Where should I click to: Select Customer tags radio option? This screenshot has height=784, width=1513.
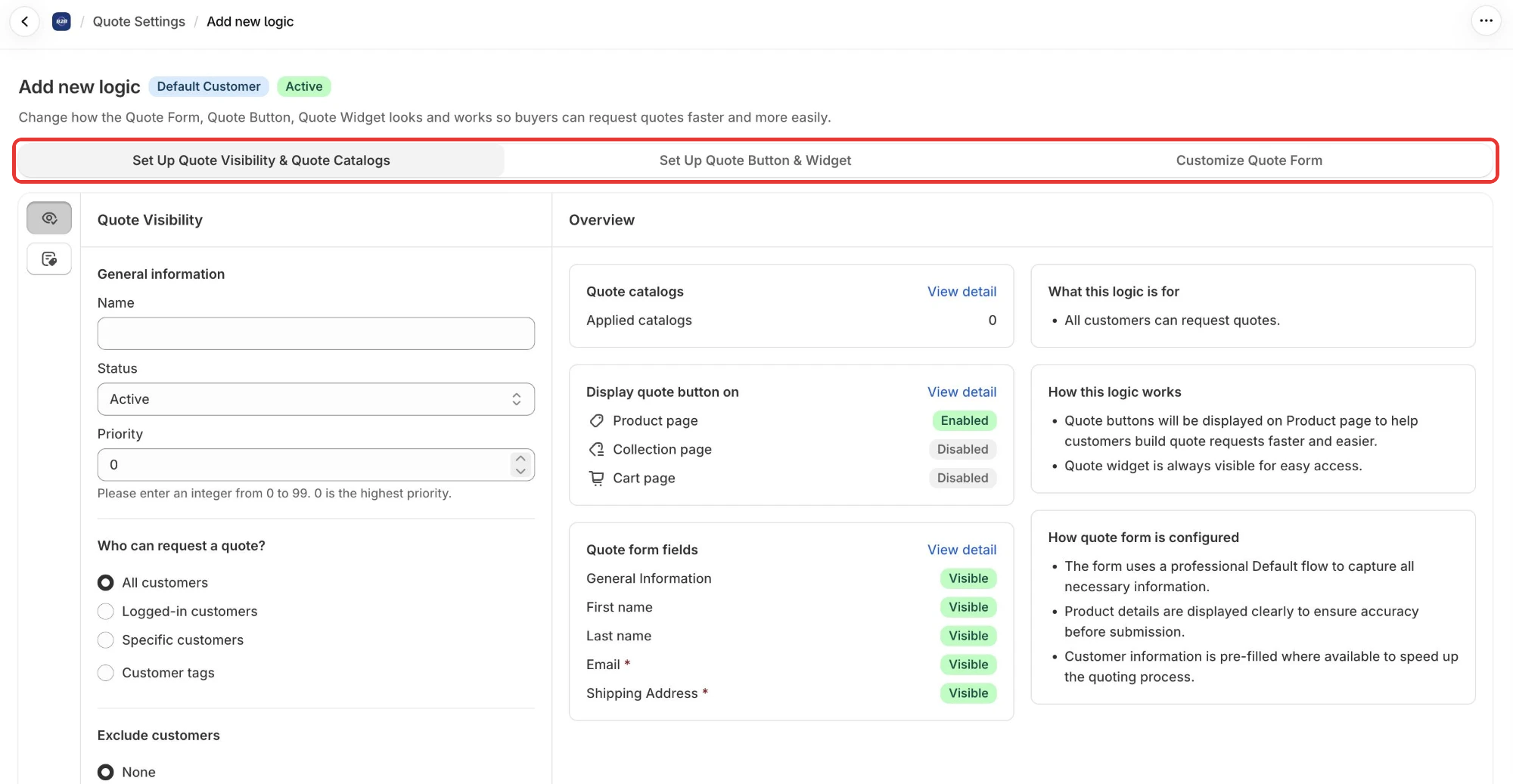(106, 672)
